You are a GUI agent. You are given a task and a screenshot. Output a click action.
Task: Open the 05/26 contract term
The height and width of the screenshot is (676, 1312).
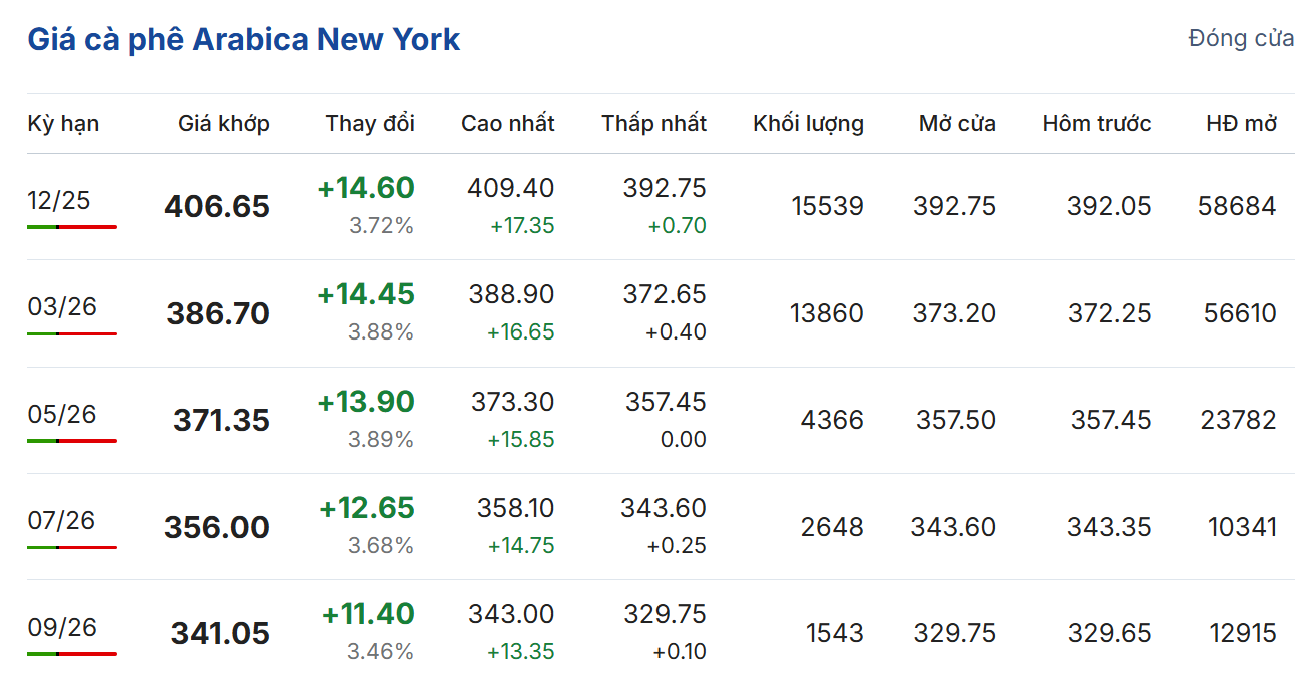point(62,414)
